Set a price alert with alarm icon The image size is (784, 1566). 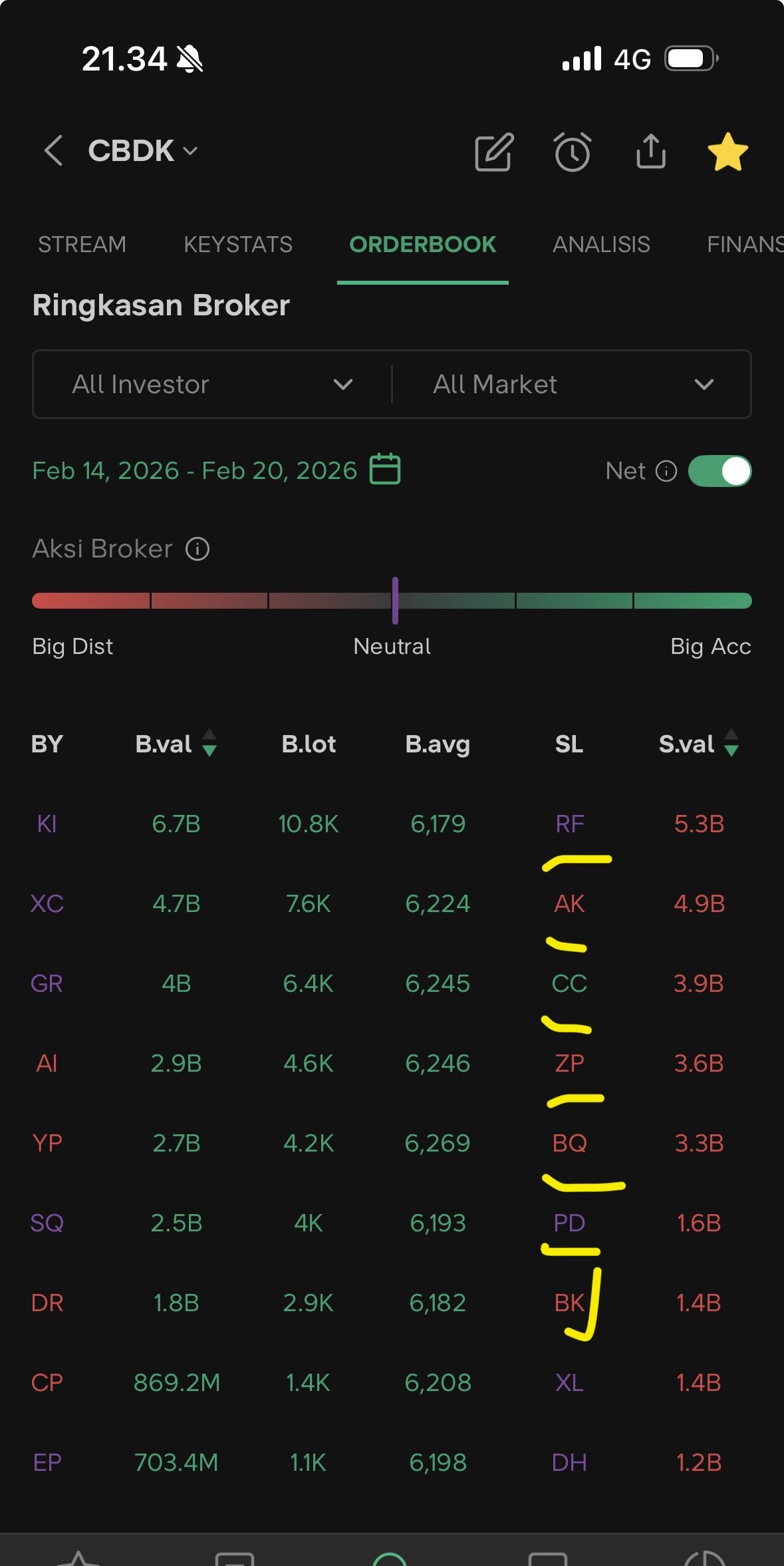pos(572,152)
